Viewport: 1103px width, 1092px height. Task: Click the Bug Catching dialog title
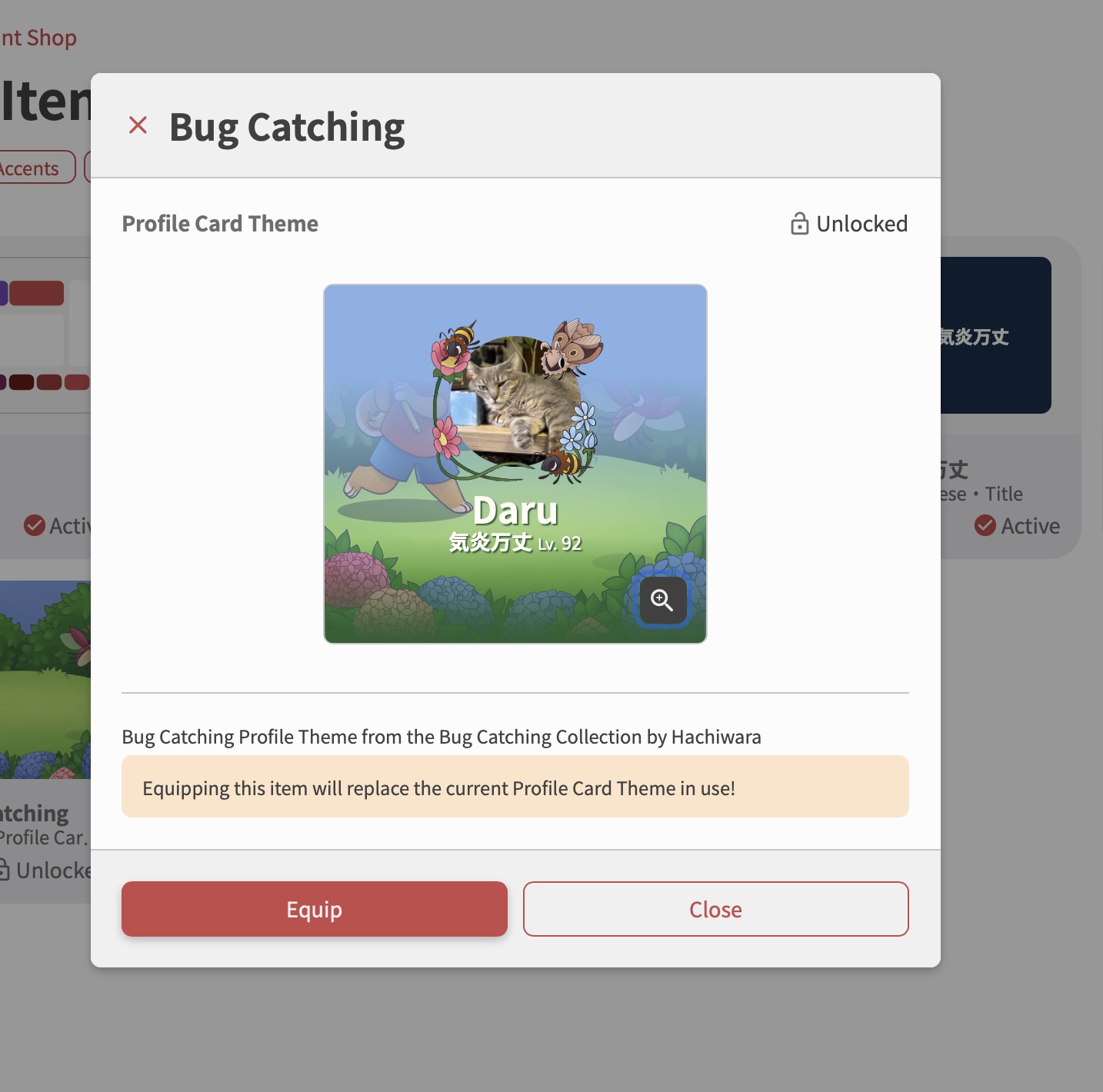click(x=287, y=127)
